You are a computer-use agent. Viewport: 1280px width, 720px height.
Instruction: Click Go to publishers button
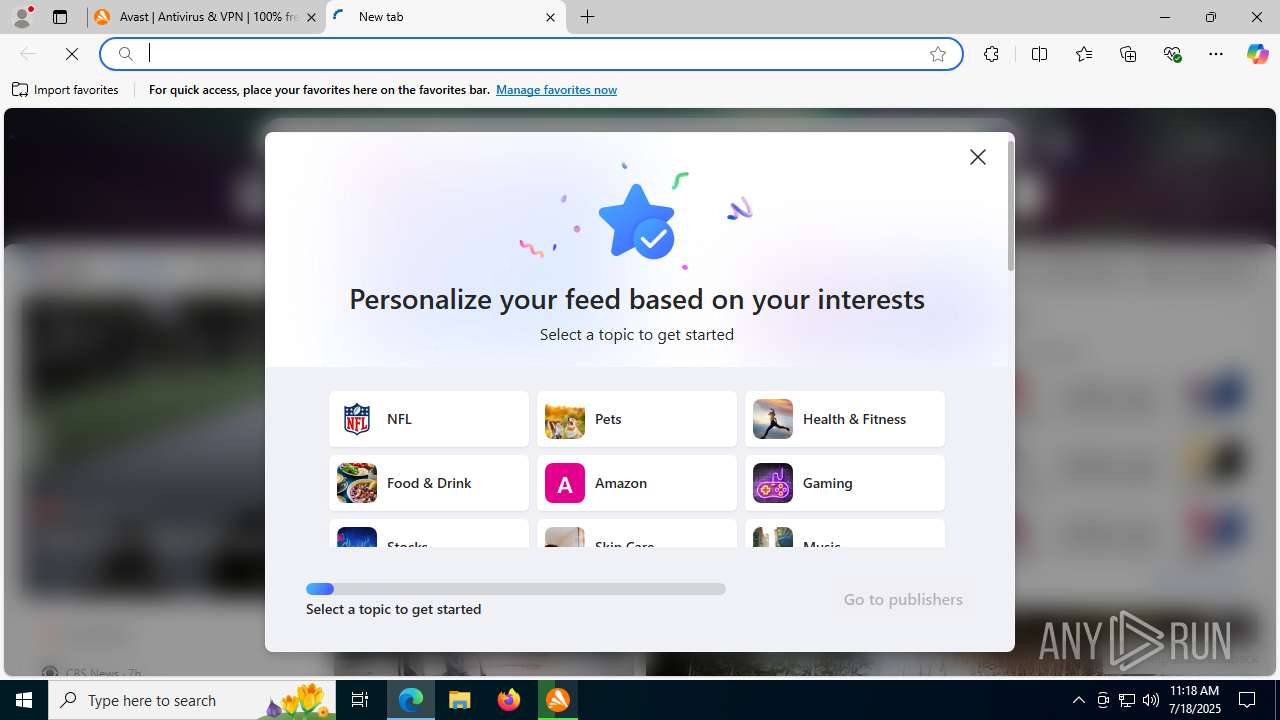click(903, 599)
